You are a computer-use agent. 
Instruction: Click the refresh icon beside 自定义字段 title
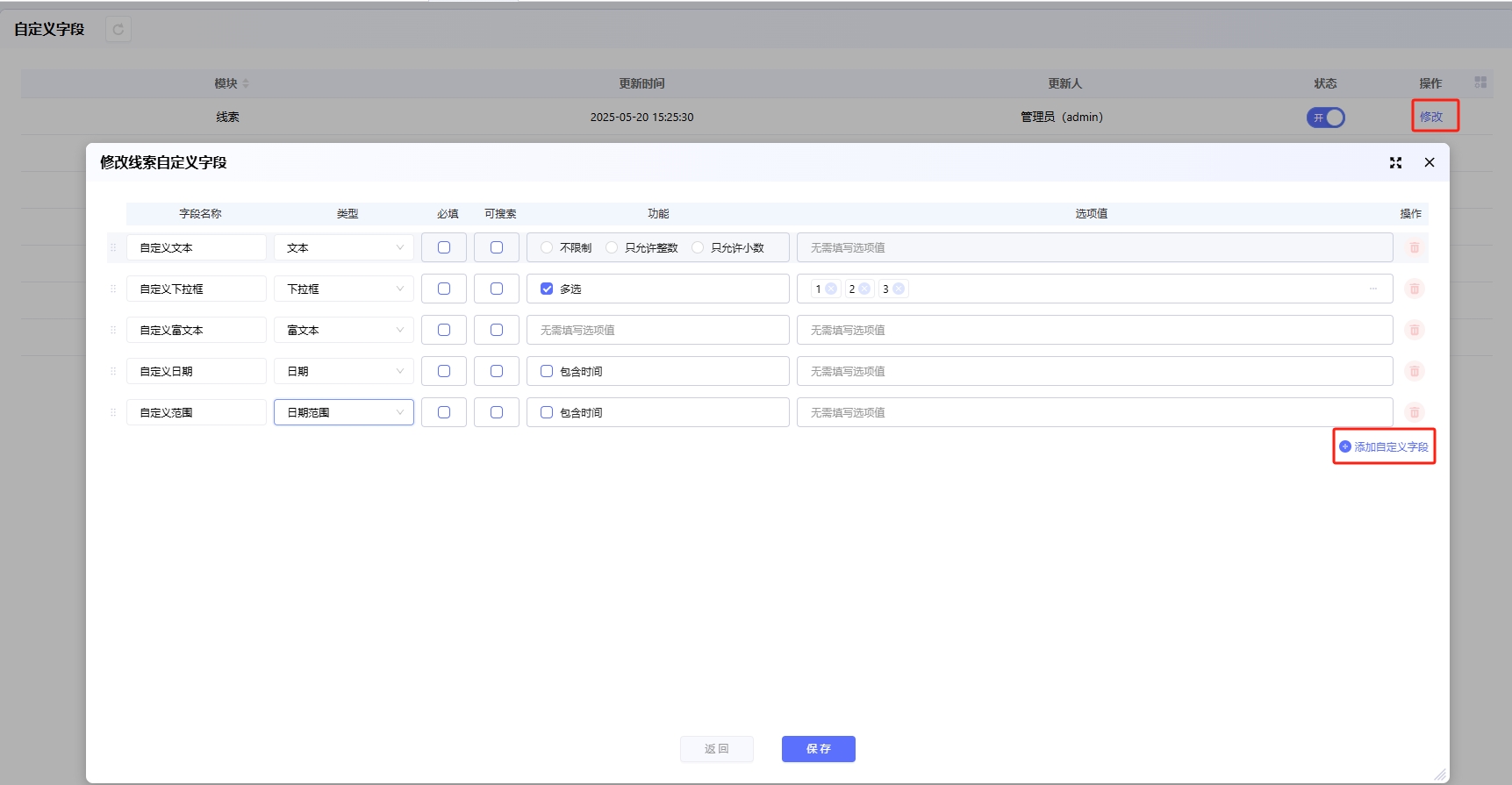click(118, 30)
